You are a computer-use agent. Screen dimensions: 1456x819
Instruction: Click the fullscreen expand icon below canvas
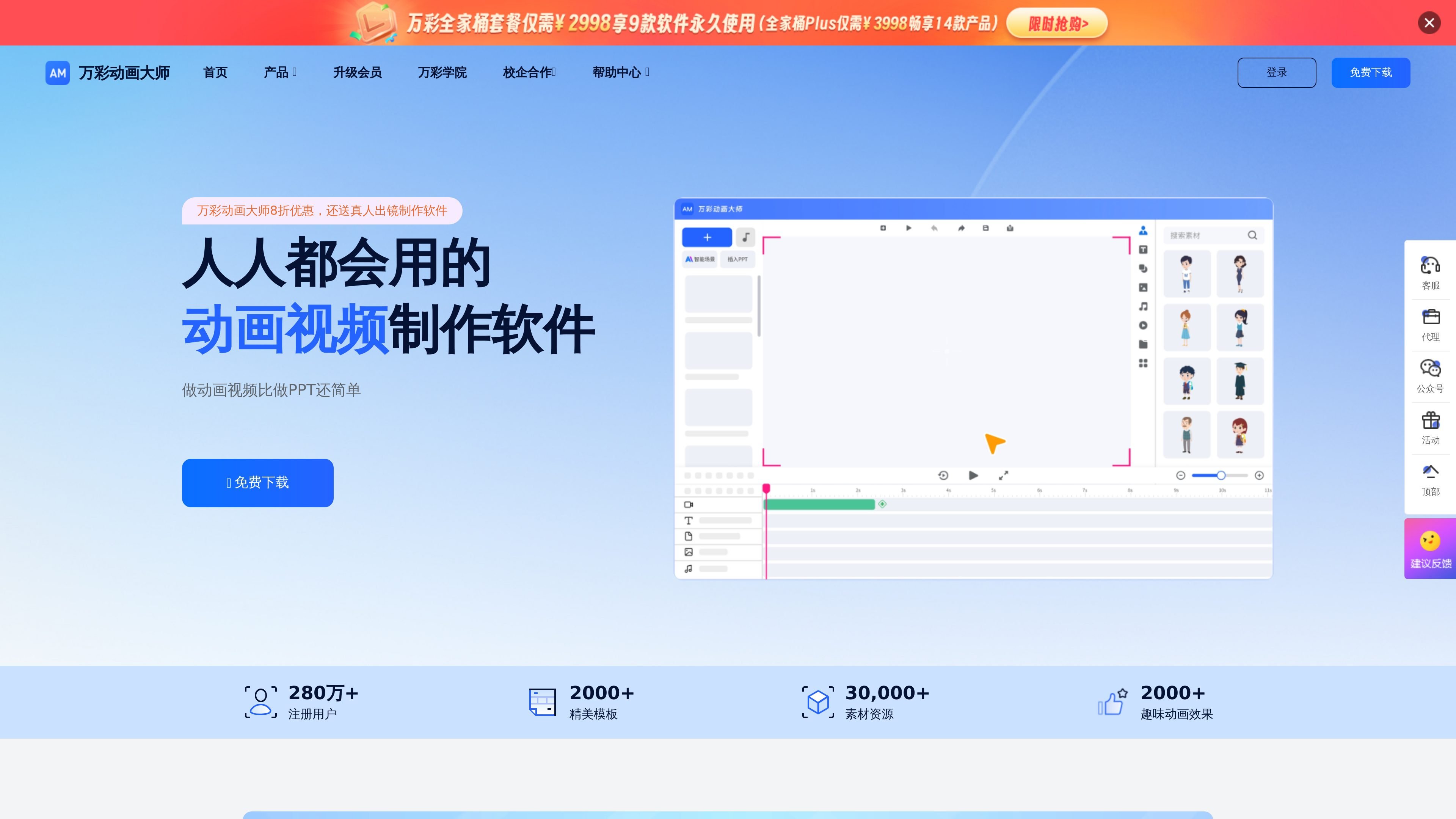coord(1003,476)
